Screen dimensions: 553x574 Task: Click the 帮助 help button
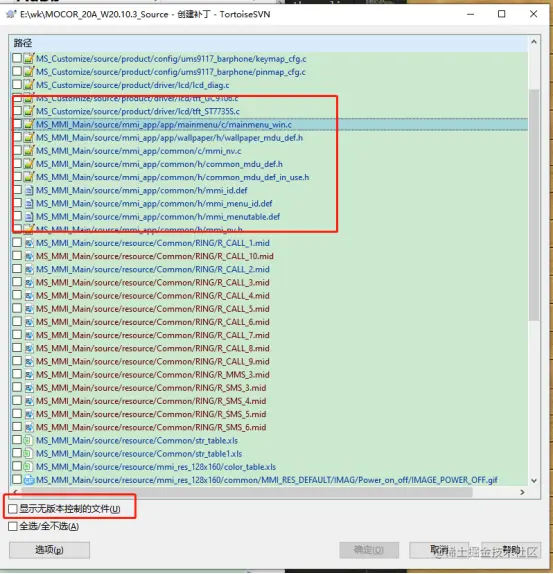511,550
